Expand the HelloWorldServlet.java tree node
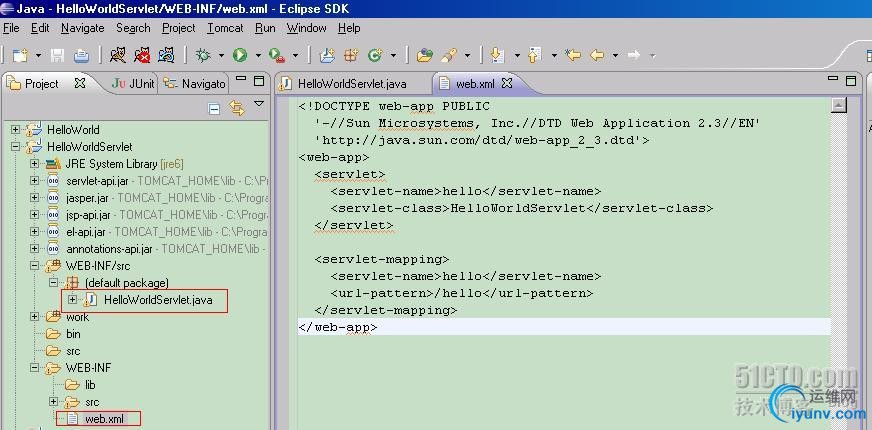The width and height of the screenshot is (872, 430). point(72,300)
